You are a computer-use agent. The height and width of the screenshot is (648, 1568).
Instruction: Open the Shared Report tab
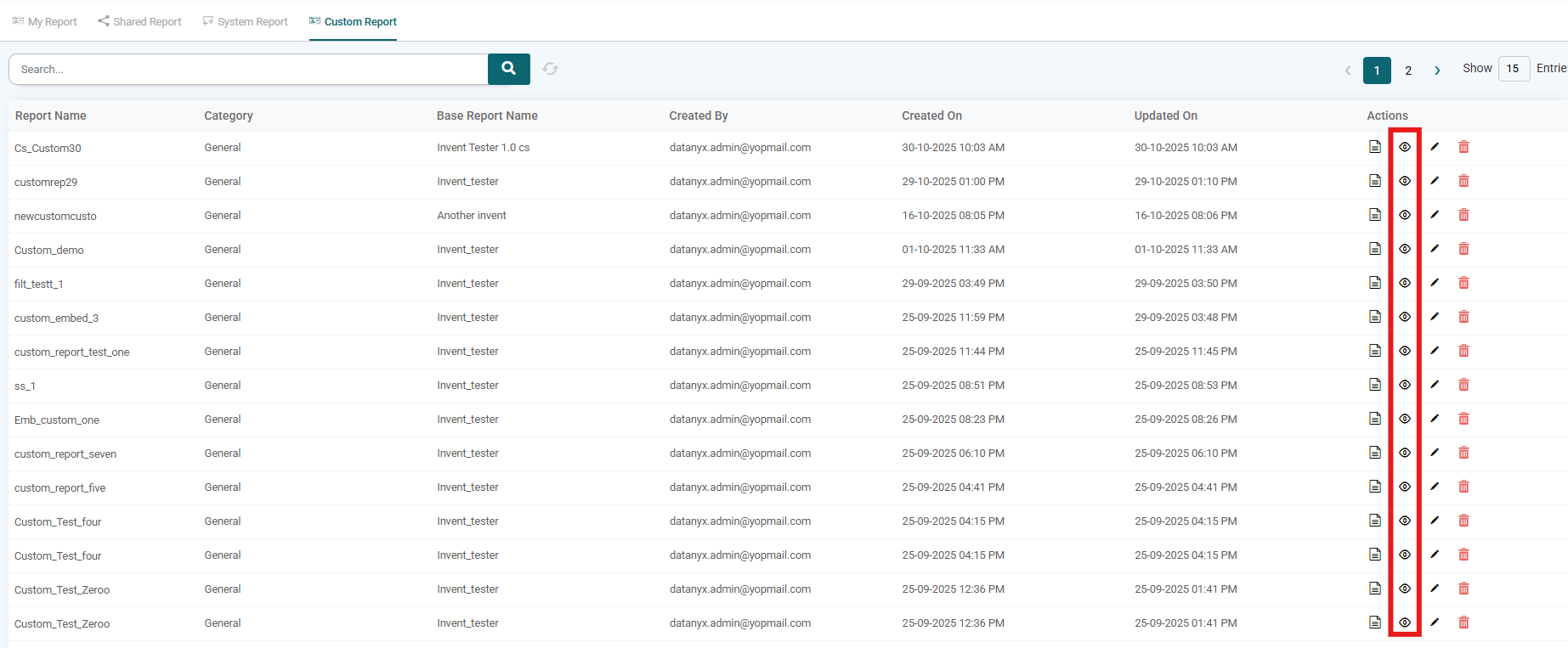tap(139, 21)
